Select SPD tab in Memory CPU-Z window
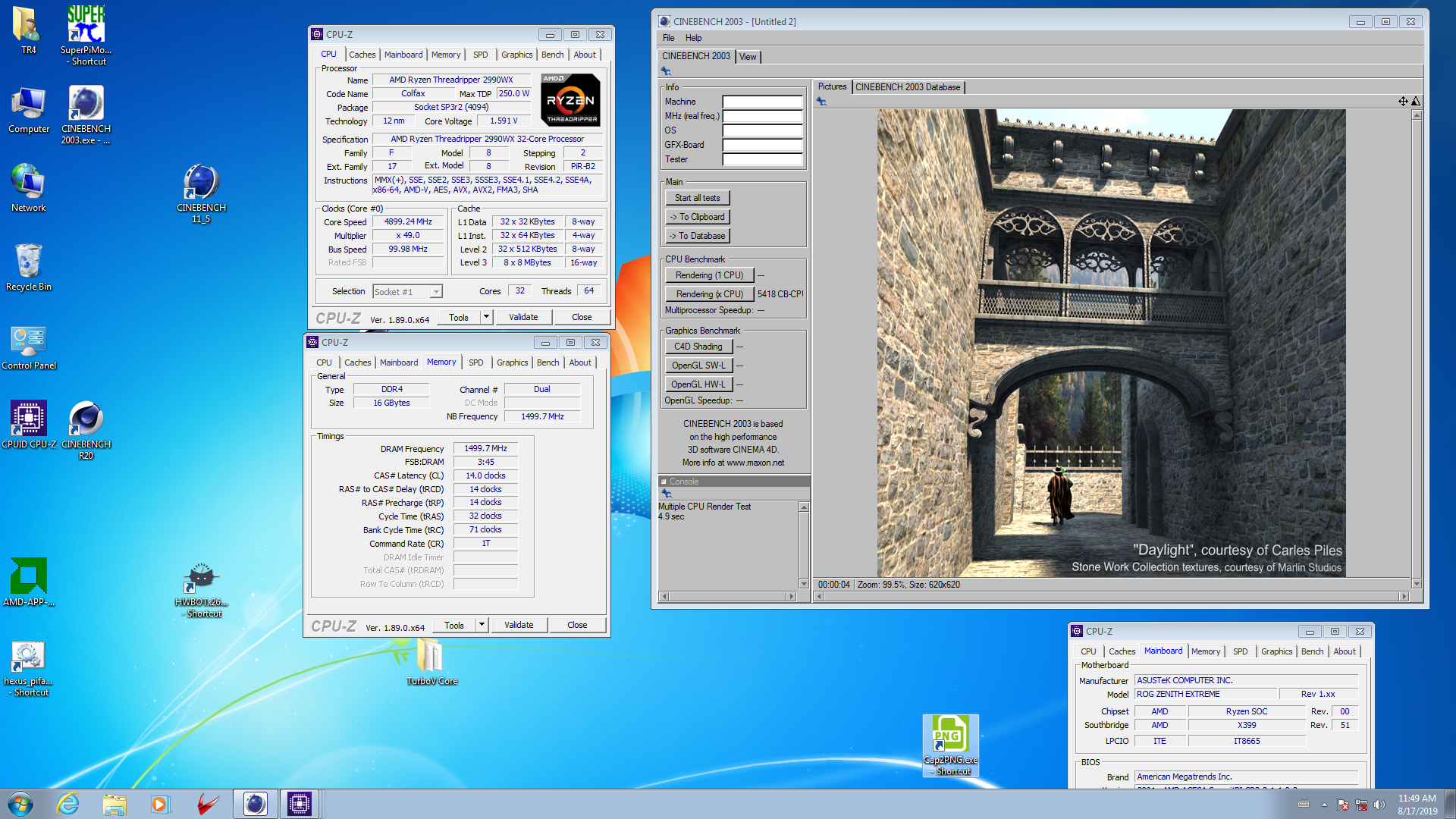Image resolution: width=1456 pixels, height=819 pixels. click(x=475, y=362)
